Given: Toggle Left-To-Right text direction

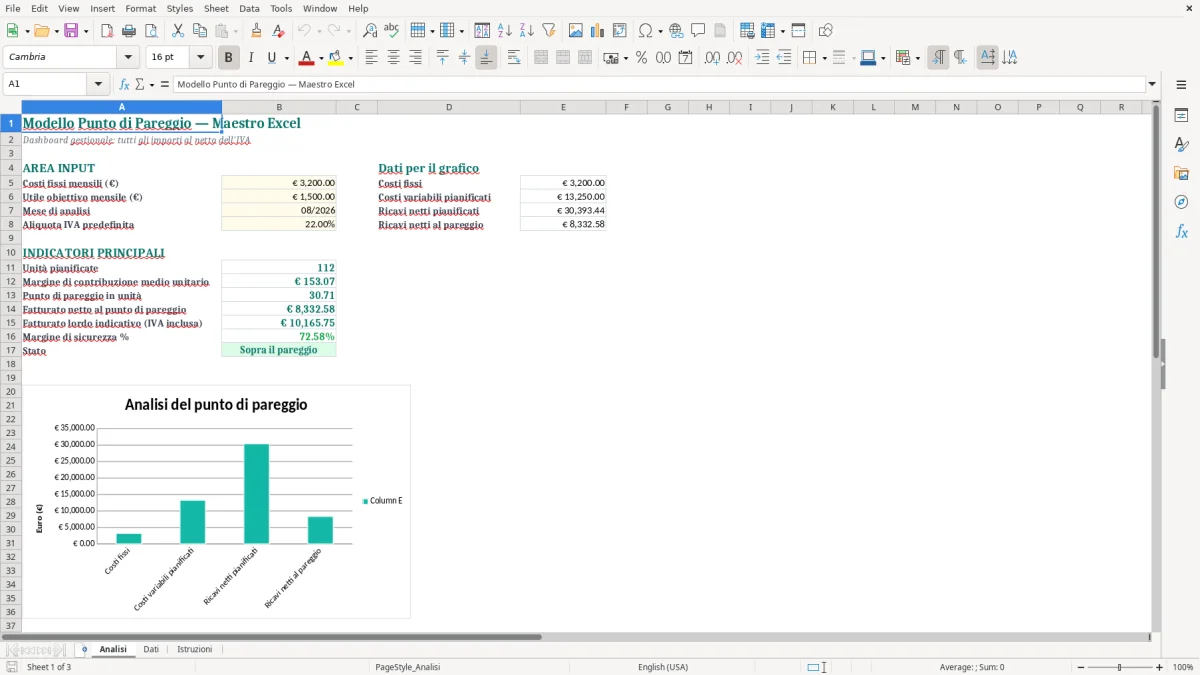Looking at the screenshot, I should (x=938, y=58).
